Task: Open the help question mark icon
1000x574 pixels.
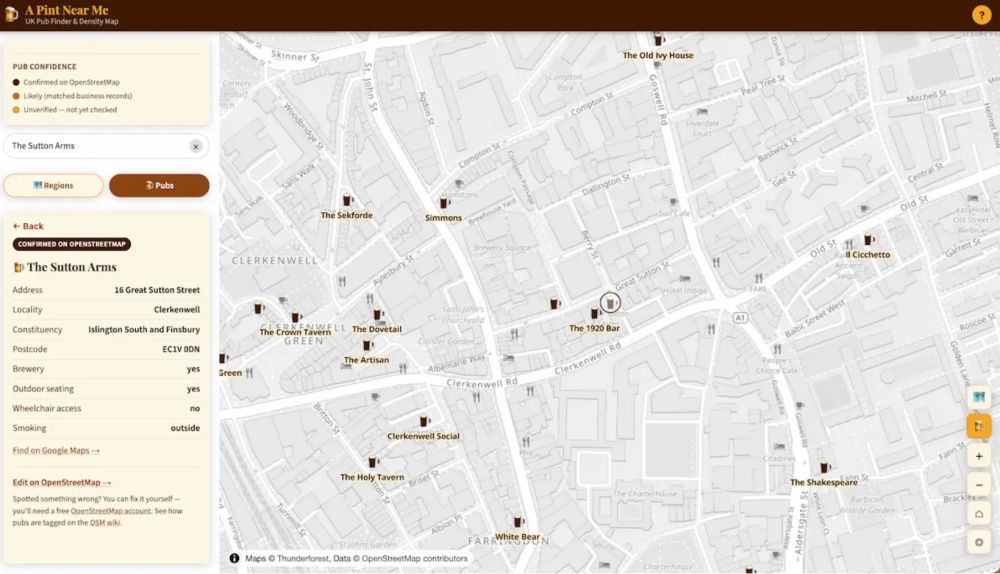Action: 981,15
